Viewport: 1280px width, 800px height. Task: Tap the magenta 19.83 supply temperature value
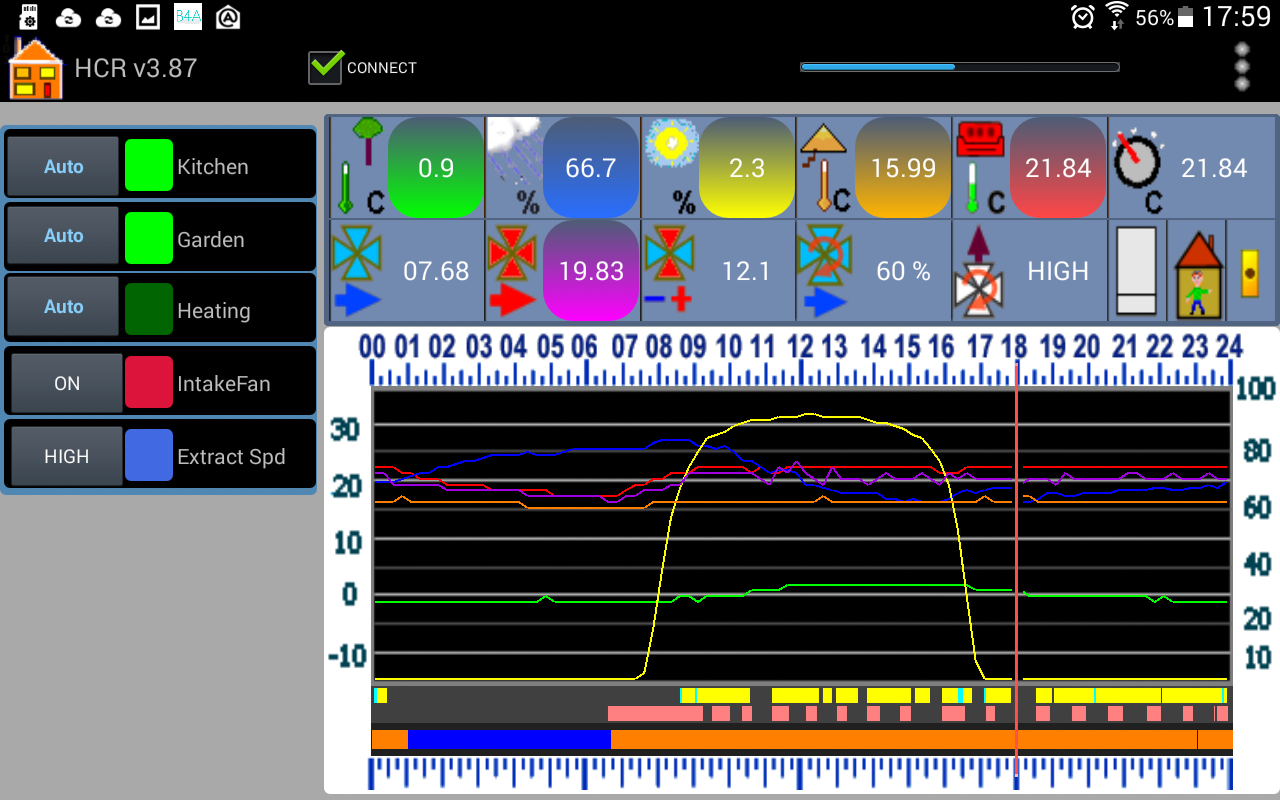591,271
